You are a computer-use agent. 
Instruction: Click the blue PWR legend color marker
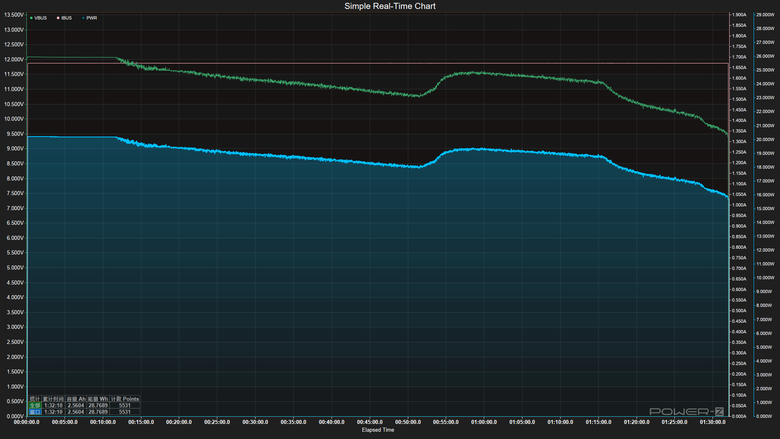[x=84, y=18]
